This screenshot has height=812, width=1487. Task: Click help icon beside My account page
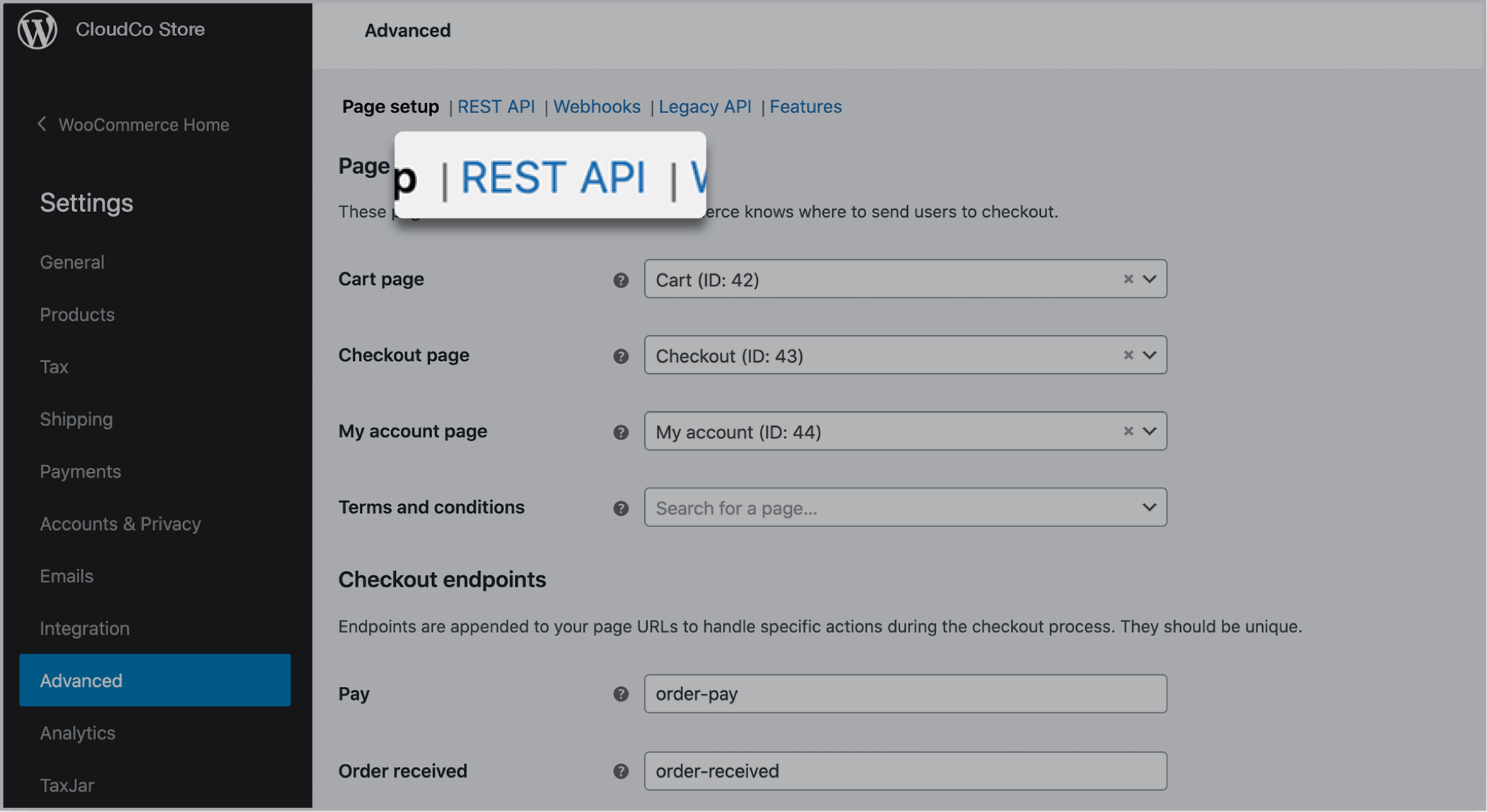pyautogui.click(x=621, y=433)
